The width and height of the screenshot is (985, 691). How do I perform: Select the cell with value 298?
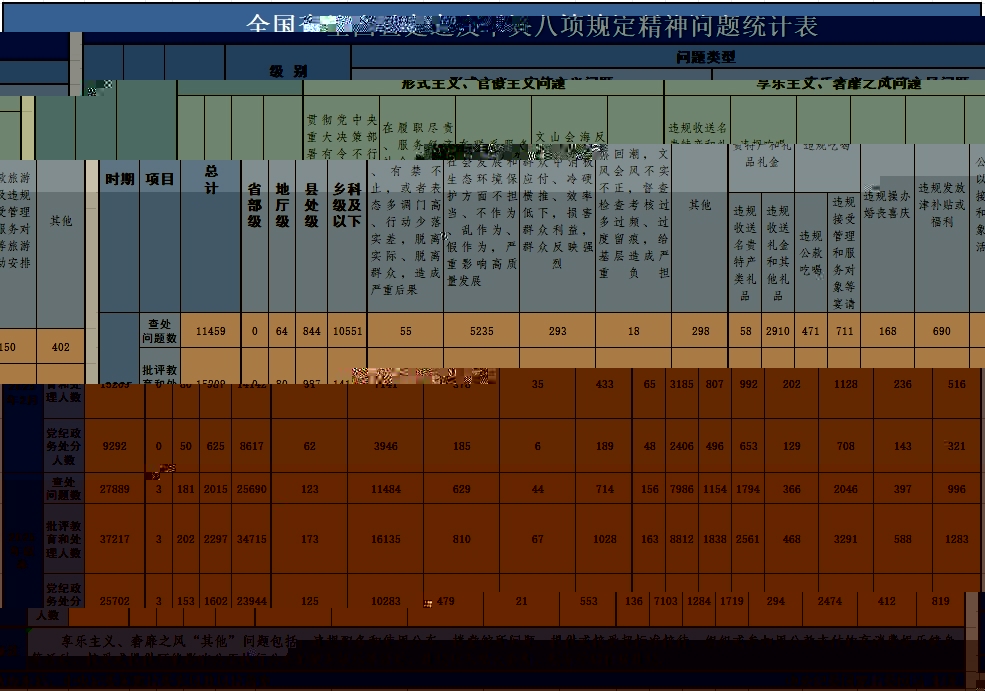click(700, 331)
